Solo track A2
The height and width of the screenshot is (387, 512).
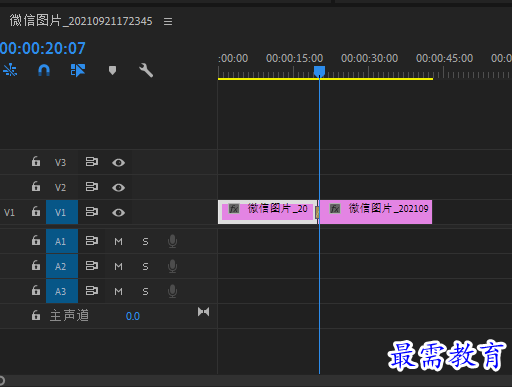click(145, 266)
